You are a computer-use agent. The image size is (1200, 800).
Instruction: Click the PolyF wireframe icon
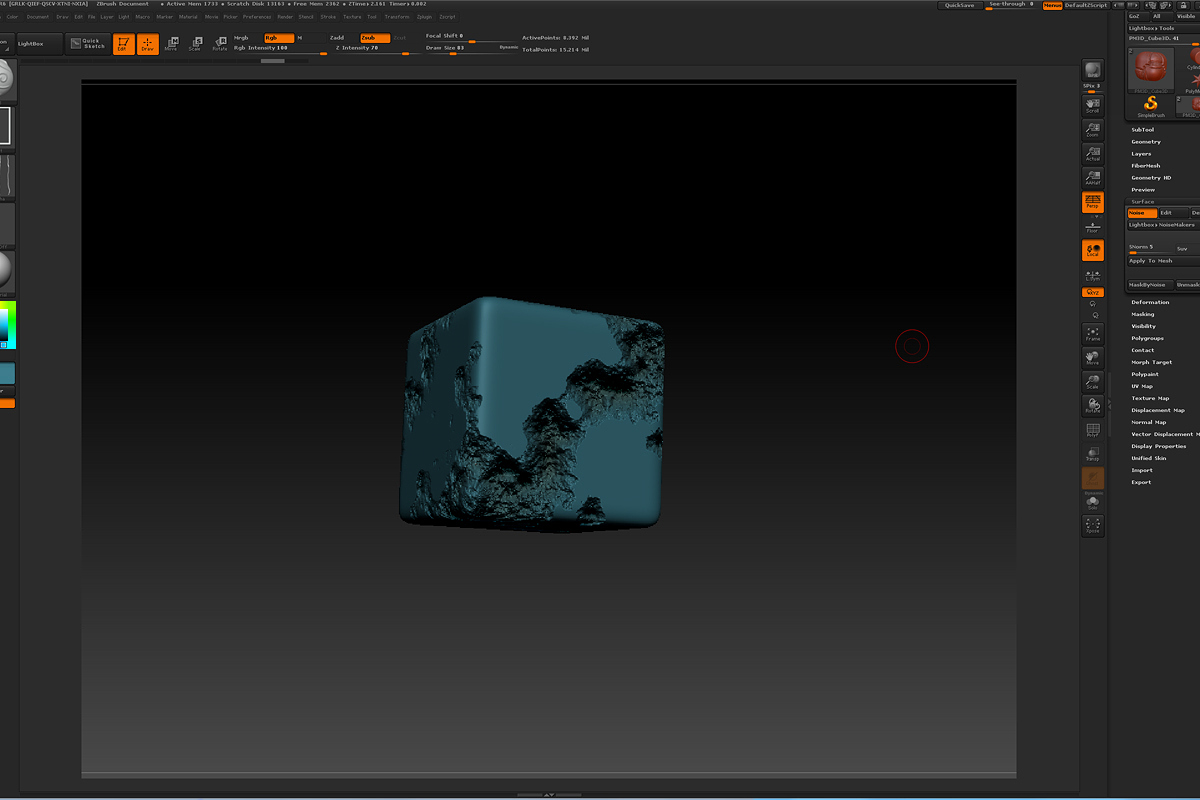click(1092, 430)
